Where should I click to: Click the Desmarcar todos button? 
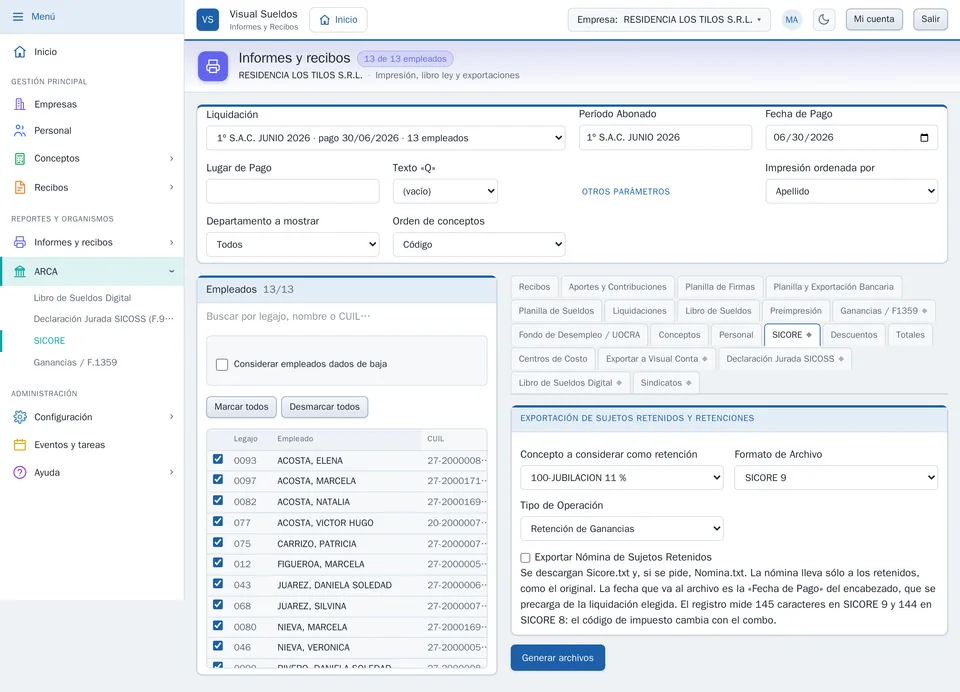(x=324, y=407)
